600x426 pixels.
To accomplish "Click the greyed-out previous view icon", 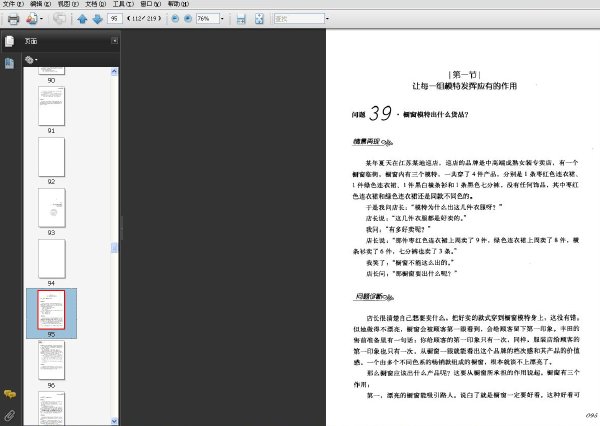I will (x=59, y=18).
